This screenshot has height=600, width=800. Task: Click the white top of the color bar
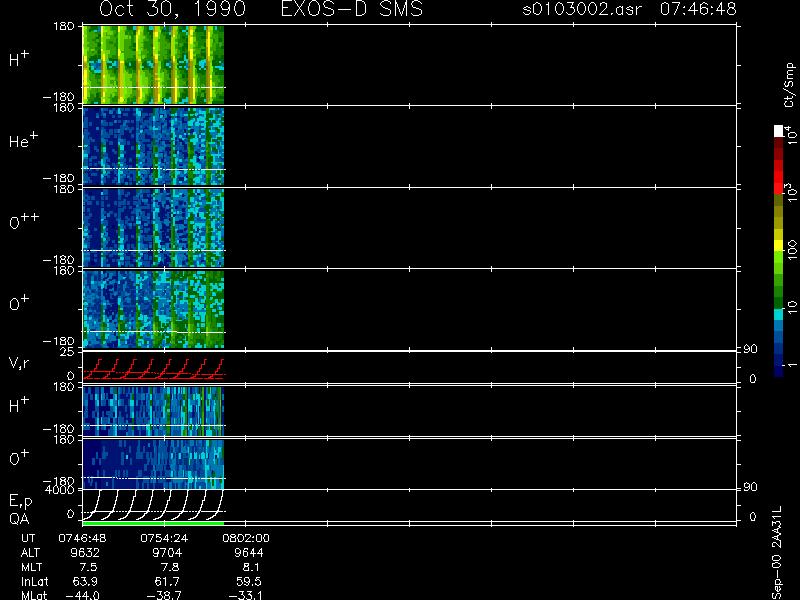(x=779, y=131)
